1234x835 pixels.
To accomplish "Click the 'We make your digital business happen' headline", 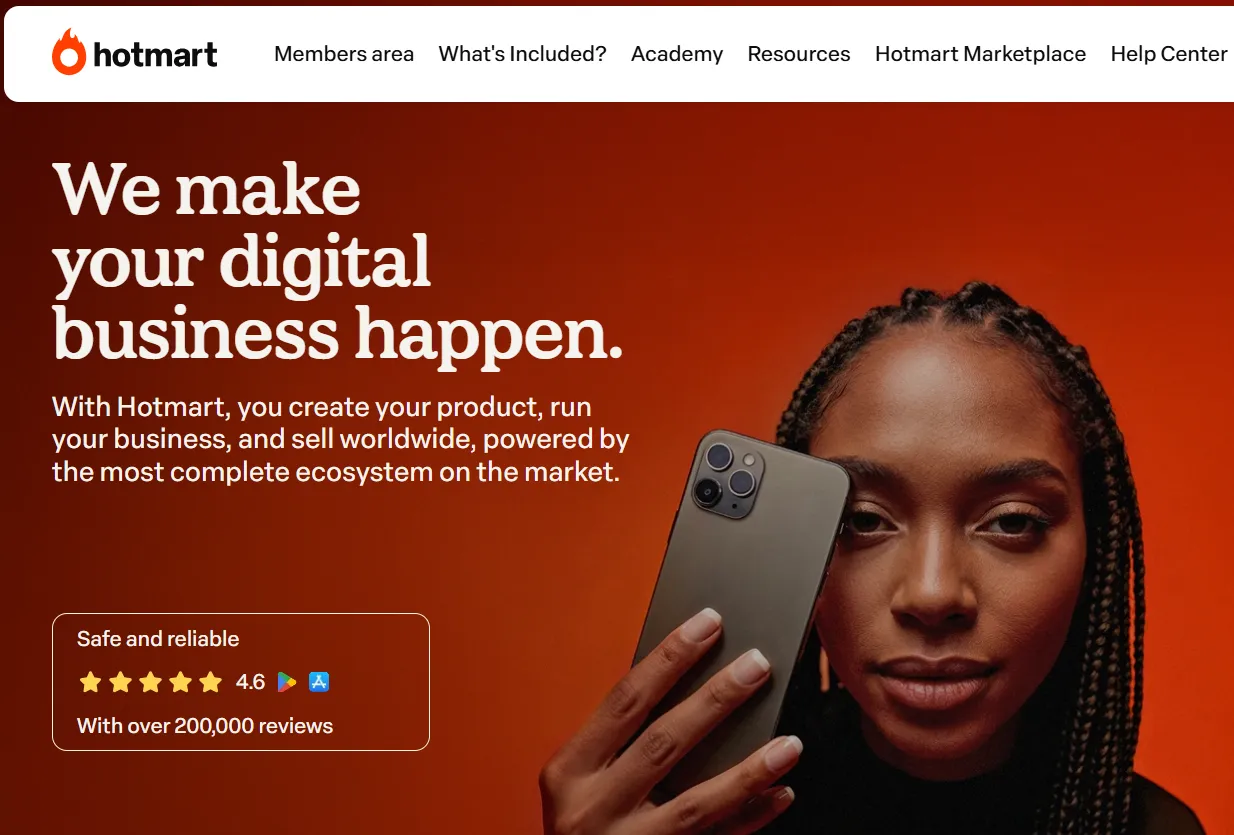I will point(338,262).
